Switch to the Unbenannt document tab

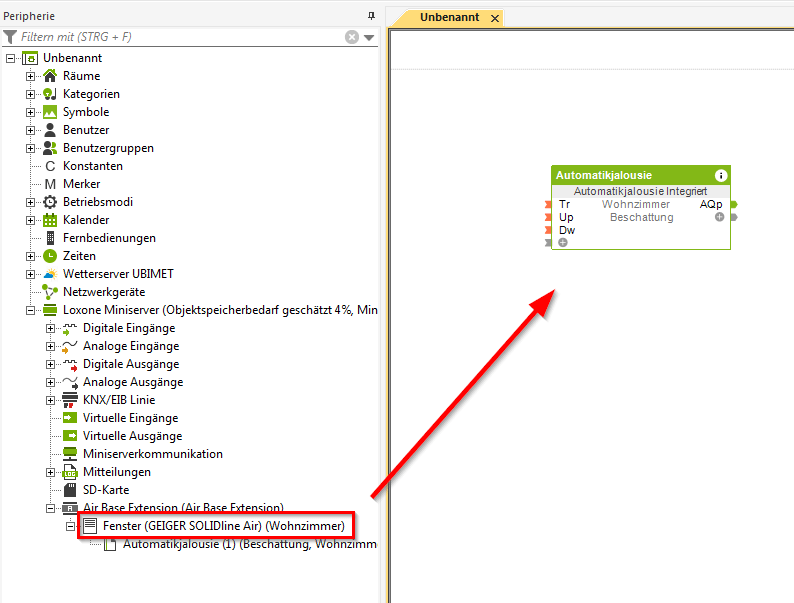449,18
